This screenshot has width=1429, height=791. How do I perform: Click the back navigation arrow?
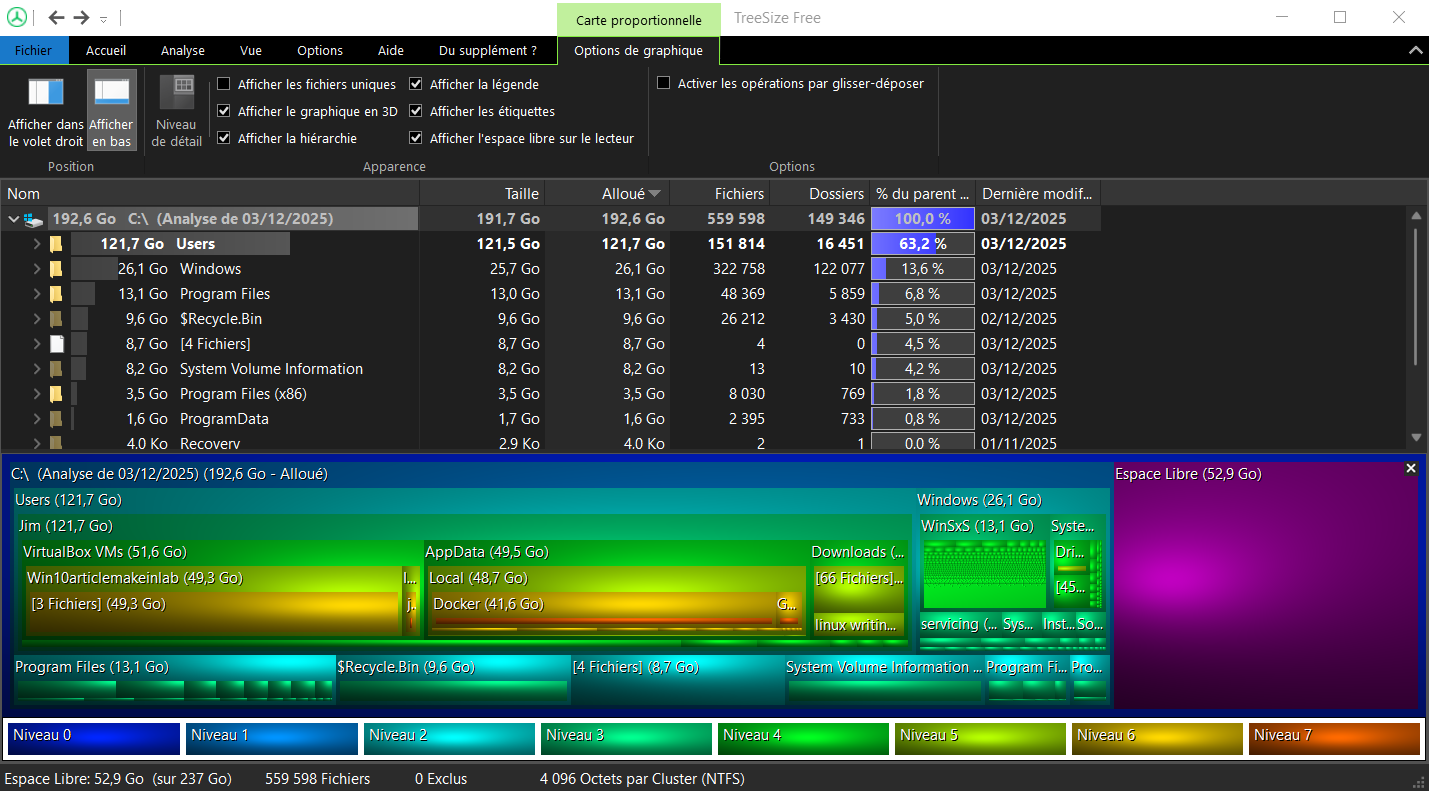click(x=57, y=18)
